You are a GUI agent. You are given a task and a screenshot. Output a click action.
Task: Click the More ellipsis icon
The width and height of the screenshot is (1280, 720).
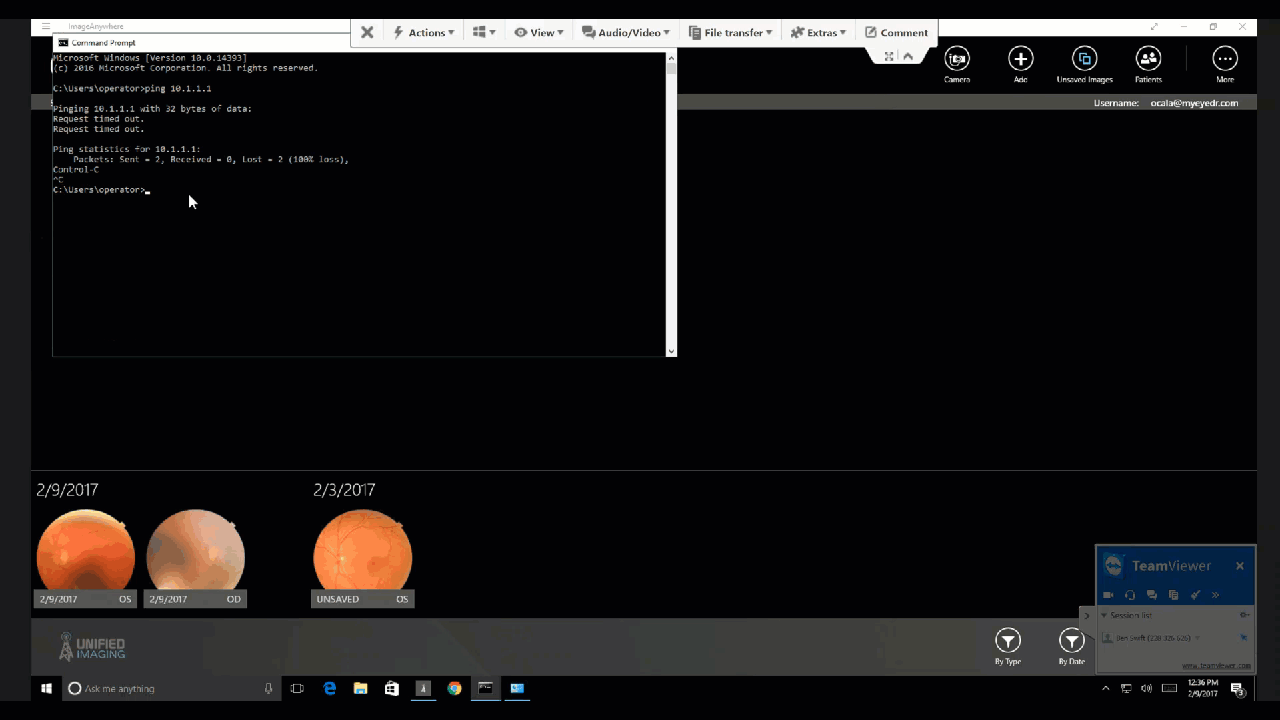pos(1224,59)
